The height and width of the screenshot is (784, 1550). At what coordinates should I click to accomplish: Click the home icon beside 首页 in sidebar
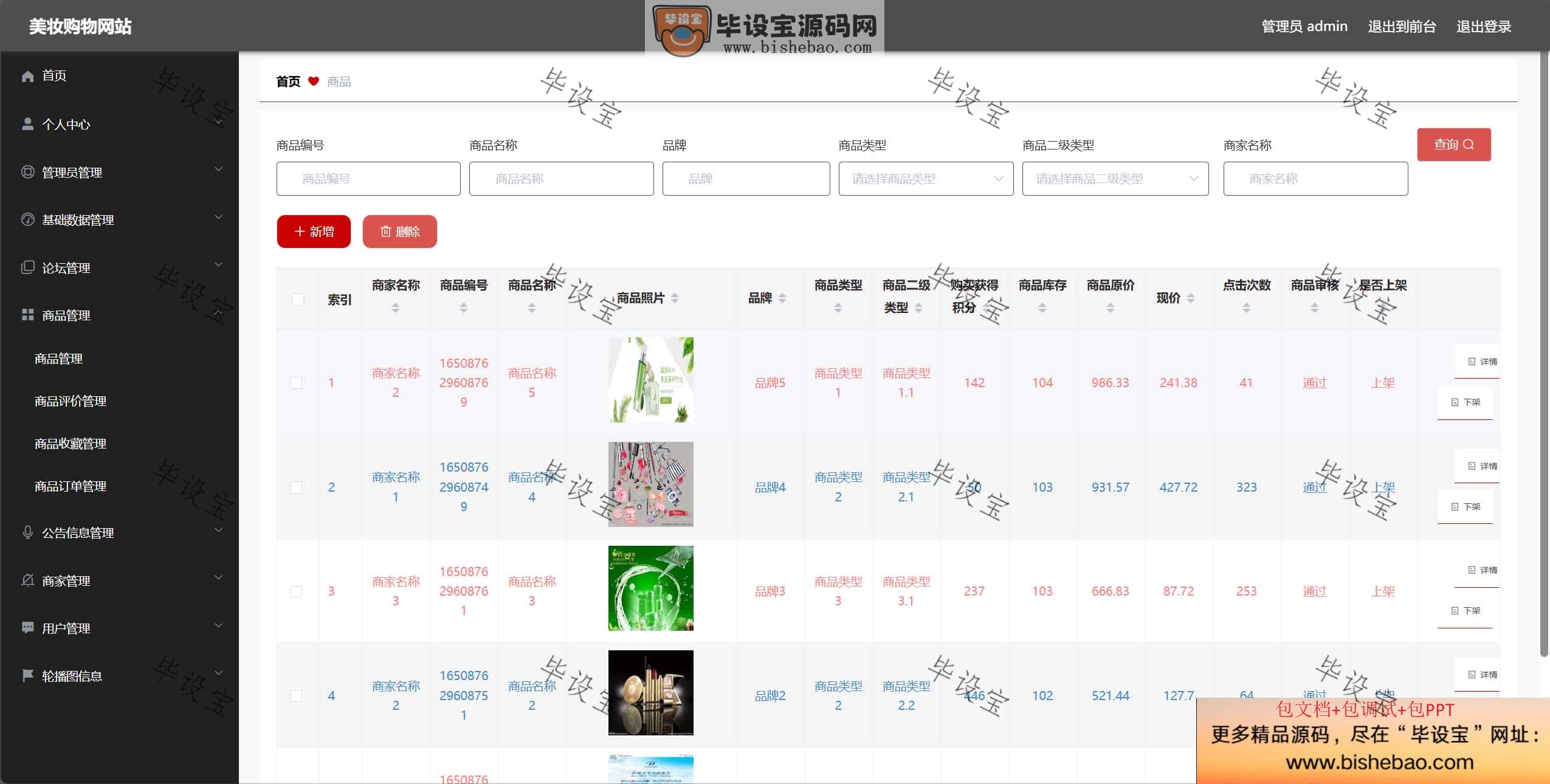27,76
